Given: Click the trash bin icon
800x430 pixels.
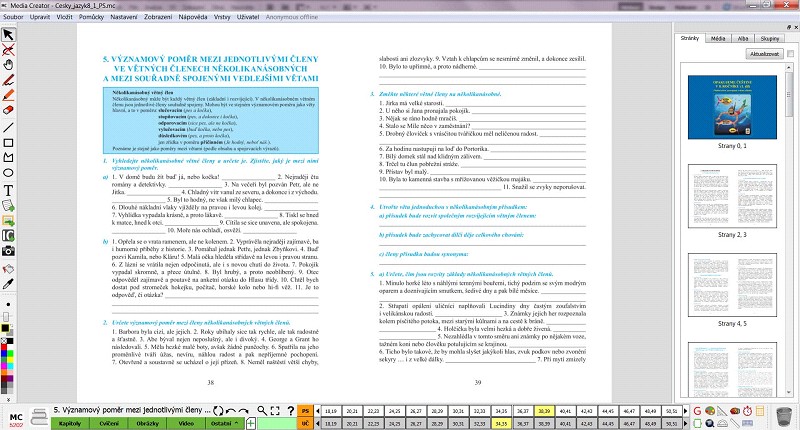Looking at the screenshot, I should [784, 417].
